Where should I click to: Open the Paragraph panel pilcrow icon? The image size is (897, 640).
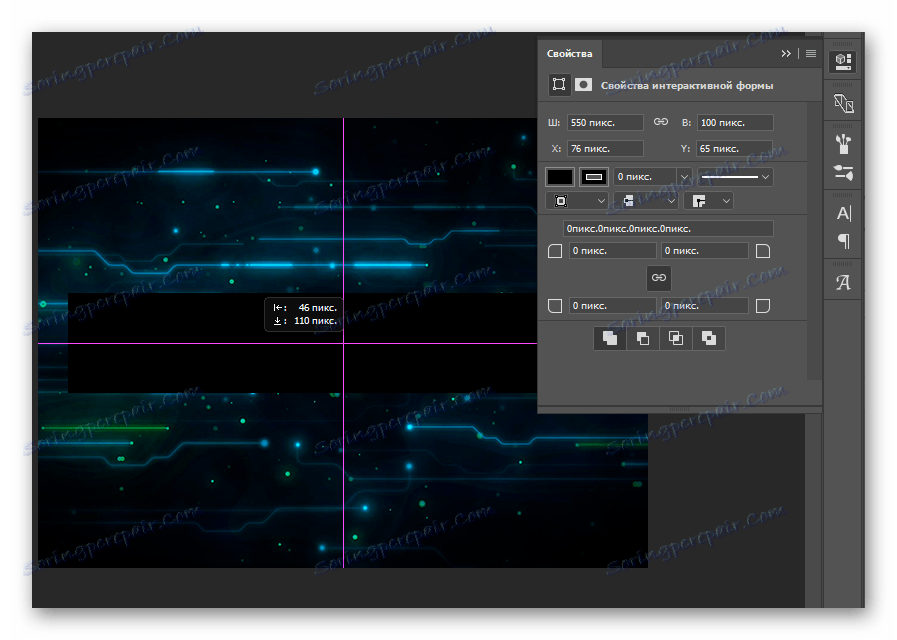[x=843, y=241]
